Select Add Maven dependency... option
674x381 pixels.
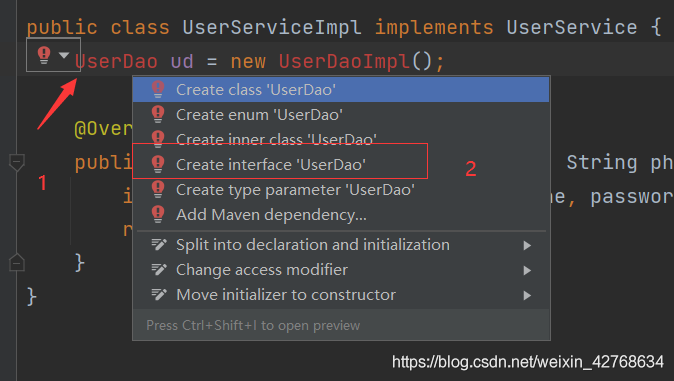pos(340,215)
